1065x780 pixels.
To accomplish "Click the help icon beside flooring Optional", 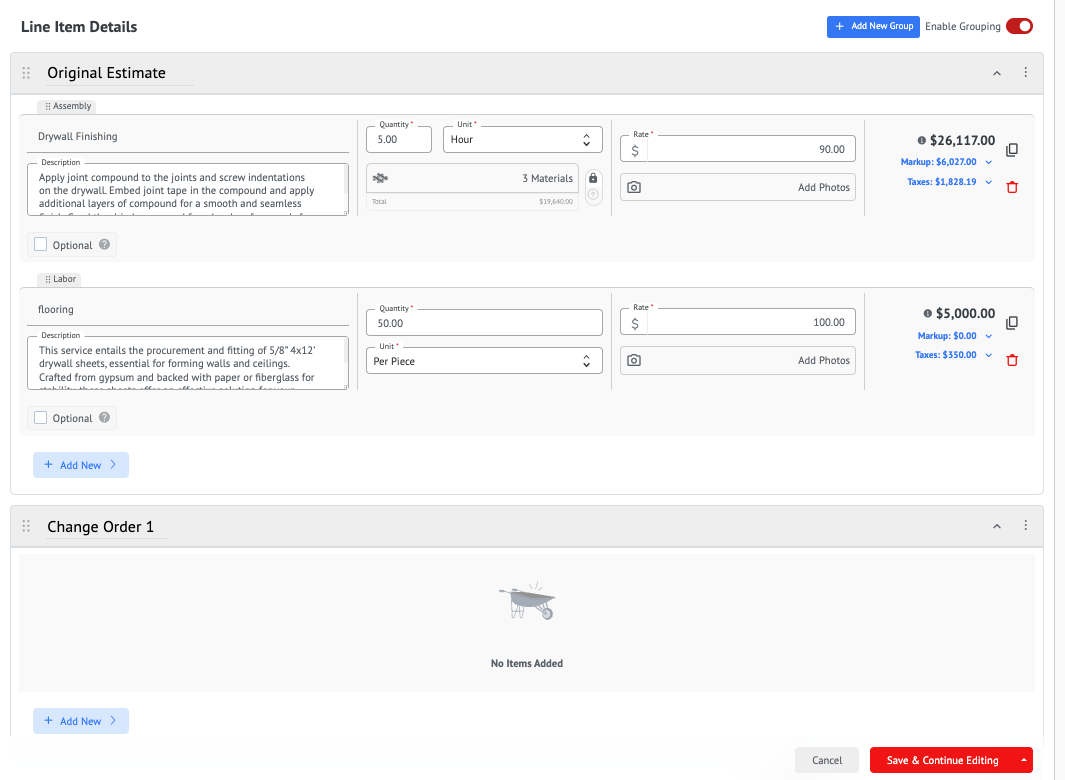I will point(104,418).
